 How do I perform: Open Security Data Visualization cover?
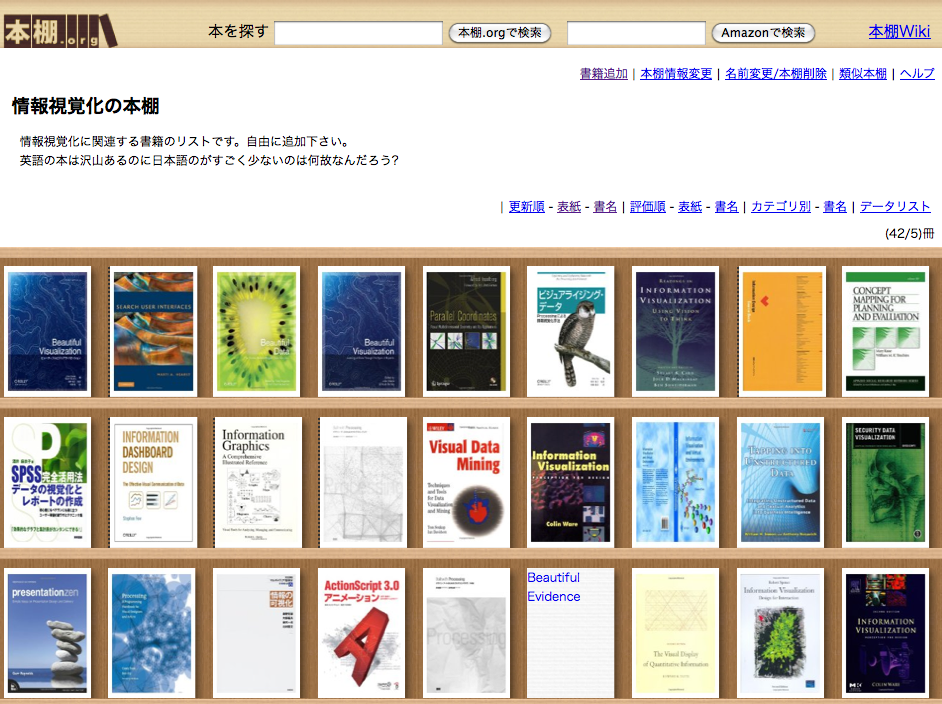[886, 482]
